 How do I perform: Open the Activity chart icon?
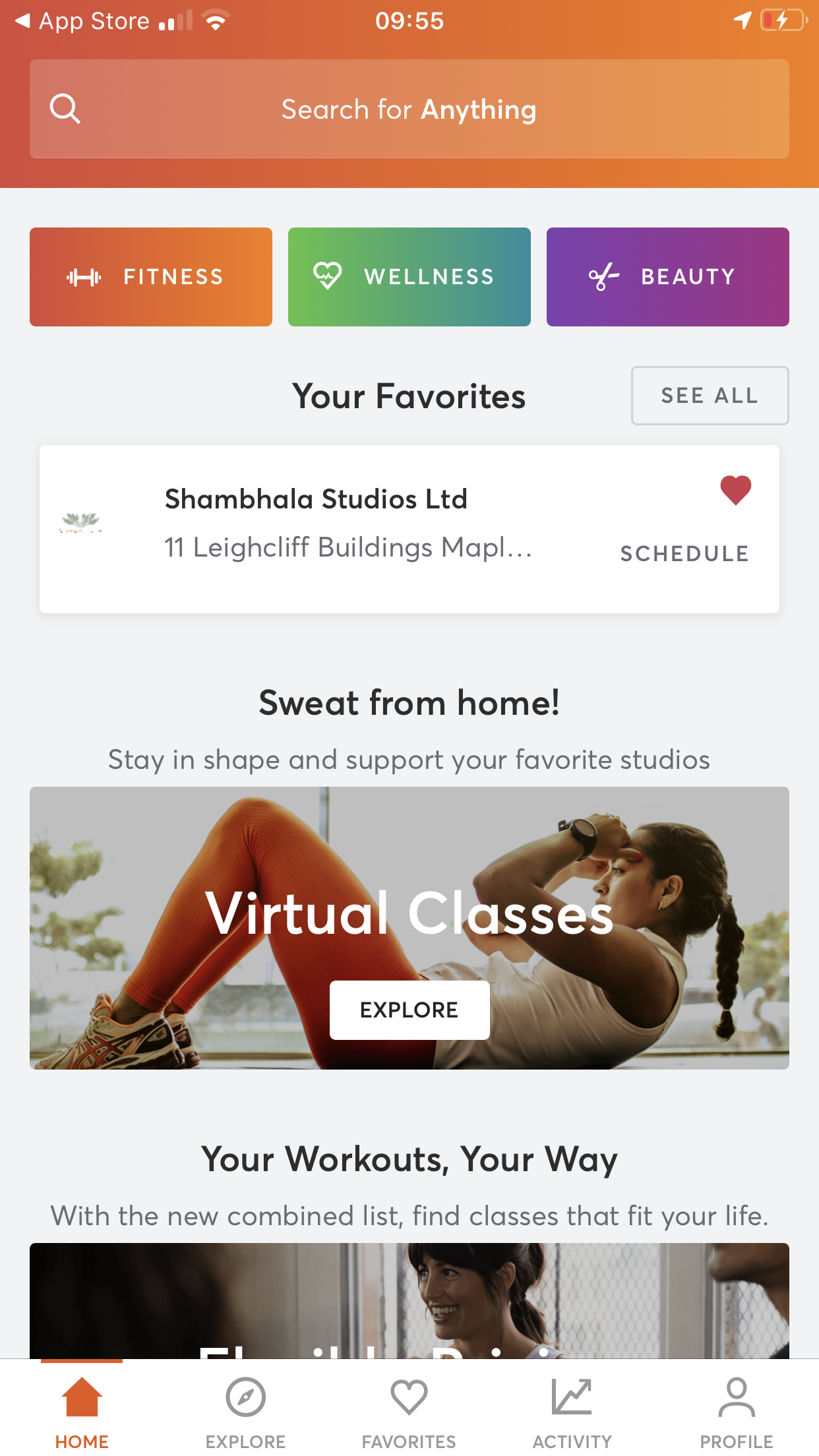(572, 1397)
